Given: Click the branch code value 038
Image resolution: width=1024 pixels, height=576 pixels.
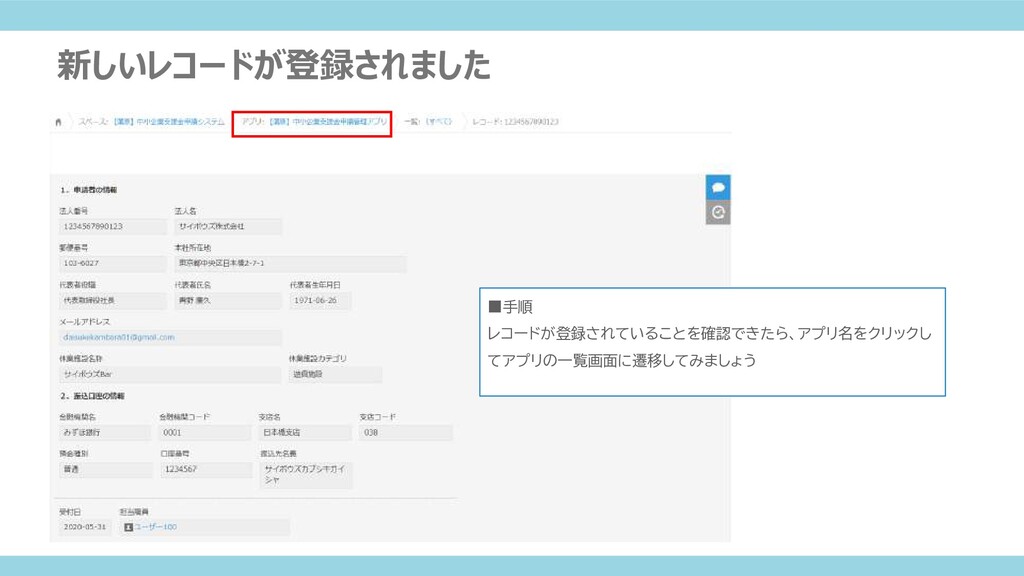Looking at the screenshot, I should 406,432.
